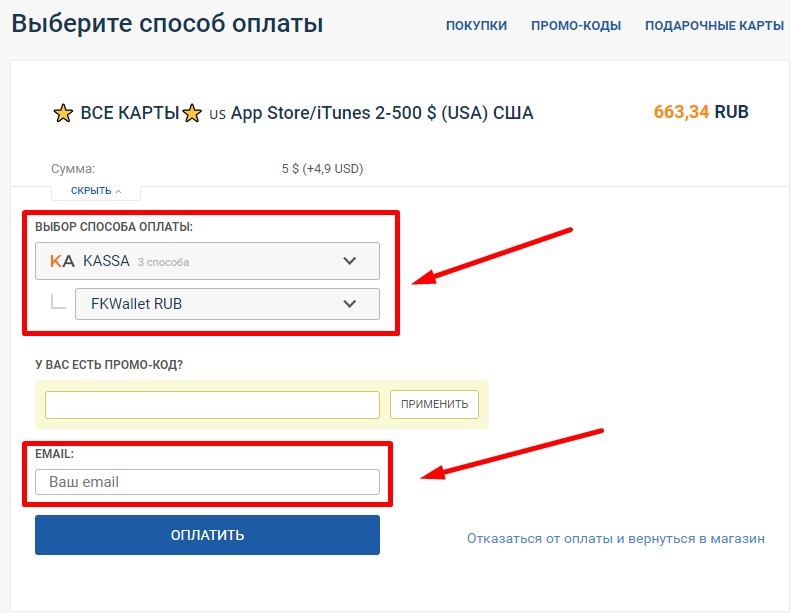
Task: Click the Выберите способ оплаты heading
Action: [x=167, y=23]
